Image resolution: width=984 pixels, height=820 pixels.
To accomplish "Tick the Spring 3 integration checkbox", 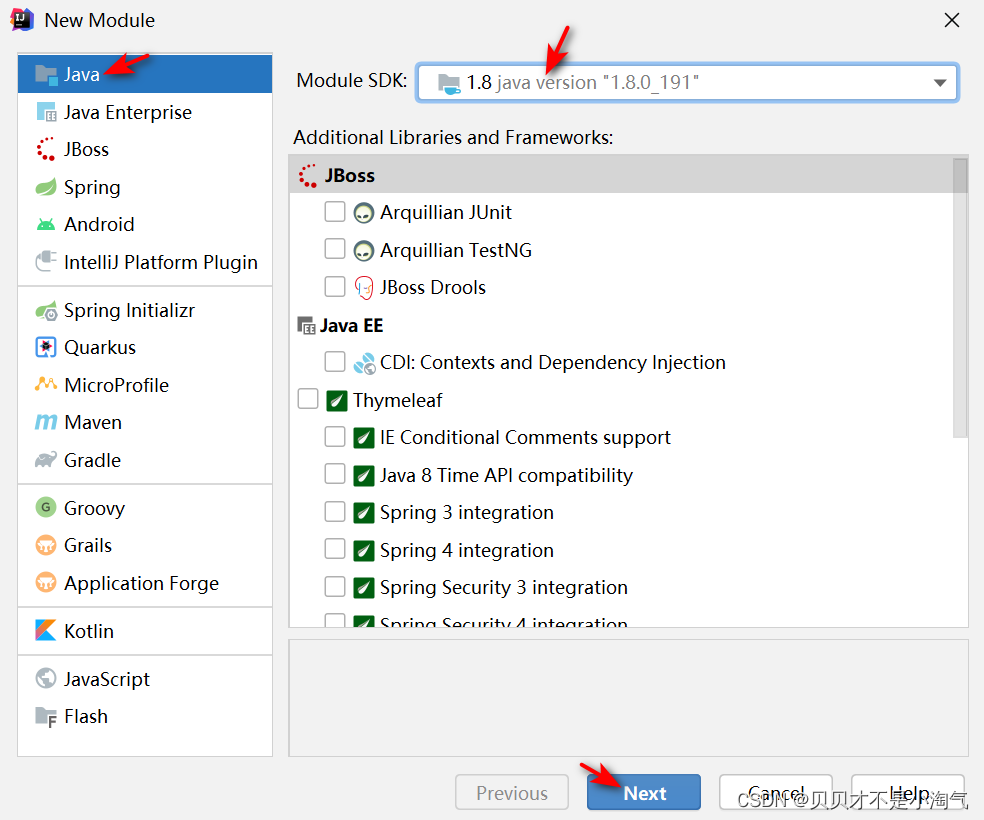I will [x=334, y=512].
